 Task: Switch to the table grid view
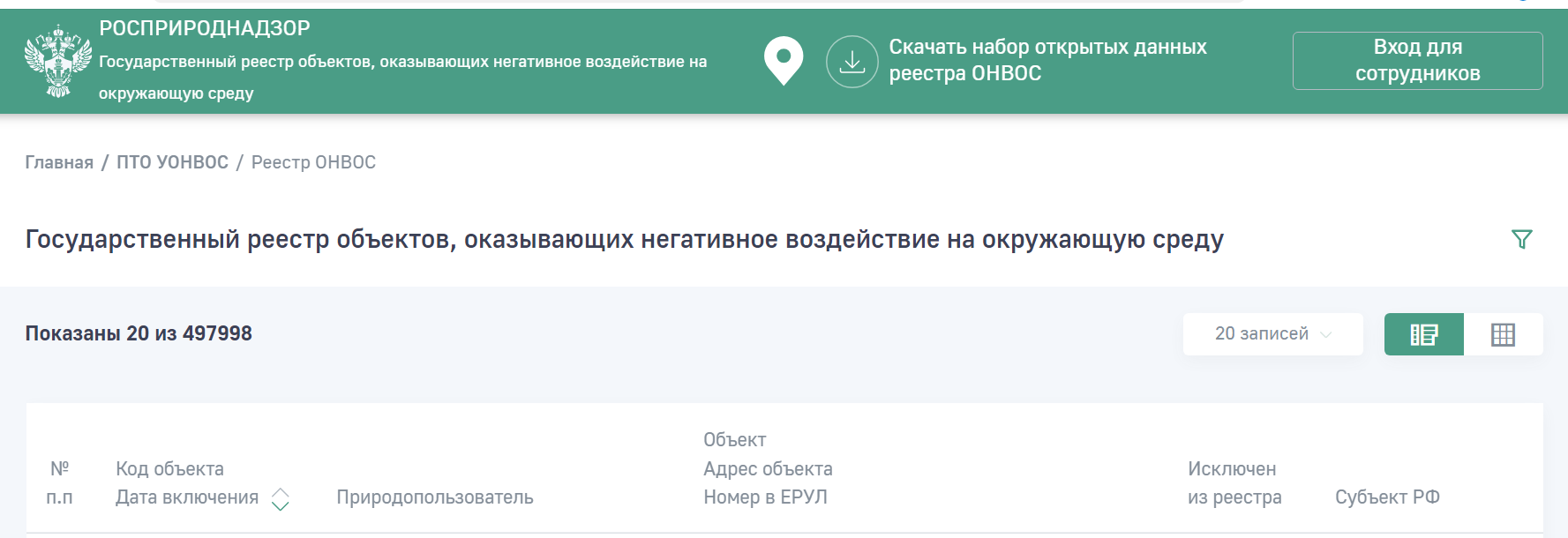tap(1503, 334)
